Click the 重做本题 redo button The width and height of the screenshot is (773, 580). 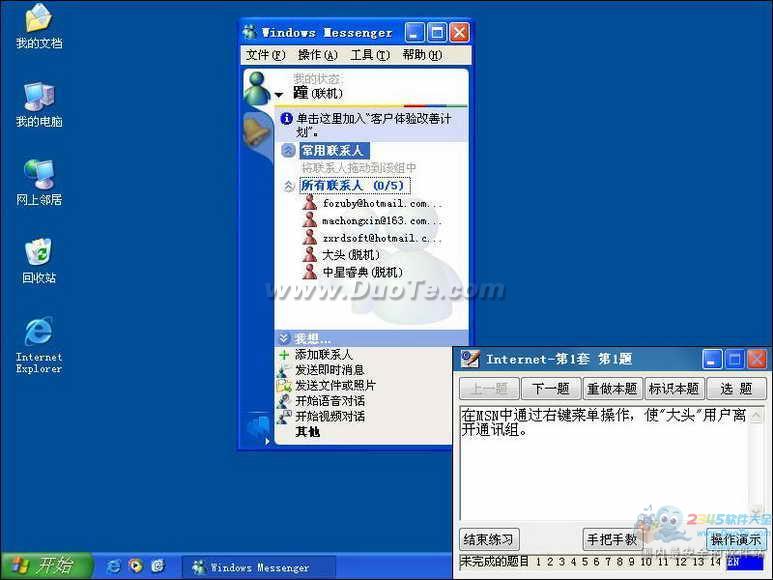point(612,389)
